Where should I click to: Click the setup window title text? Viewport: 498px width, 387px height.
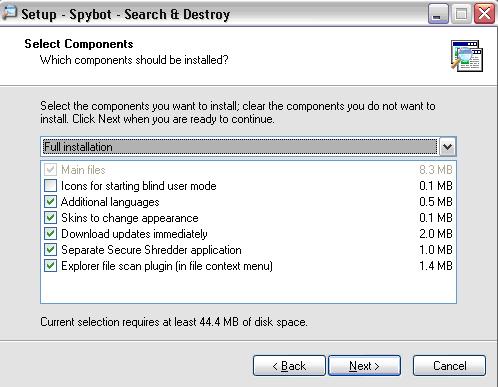126,15
